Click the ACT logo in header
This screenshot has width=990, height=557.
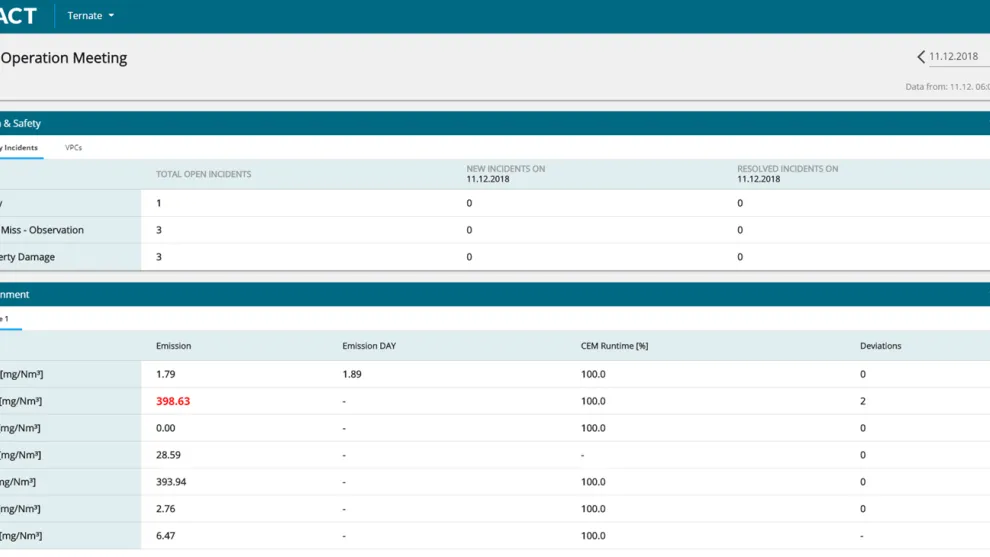18,16
